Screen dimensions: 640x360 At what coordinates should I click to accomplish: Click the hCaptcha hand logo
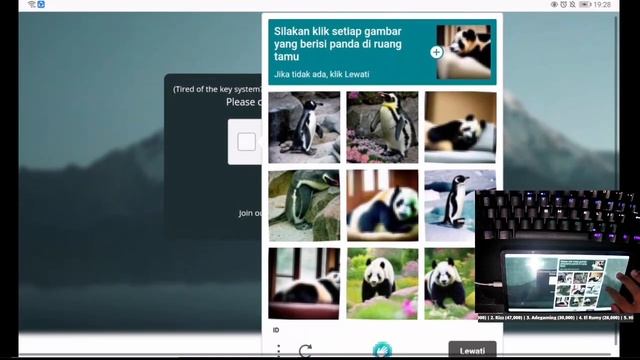point(382,350)
